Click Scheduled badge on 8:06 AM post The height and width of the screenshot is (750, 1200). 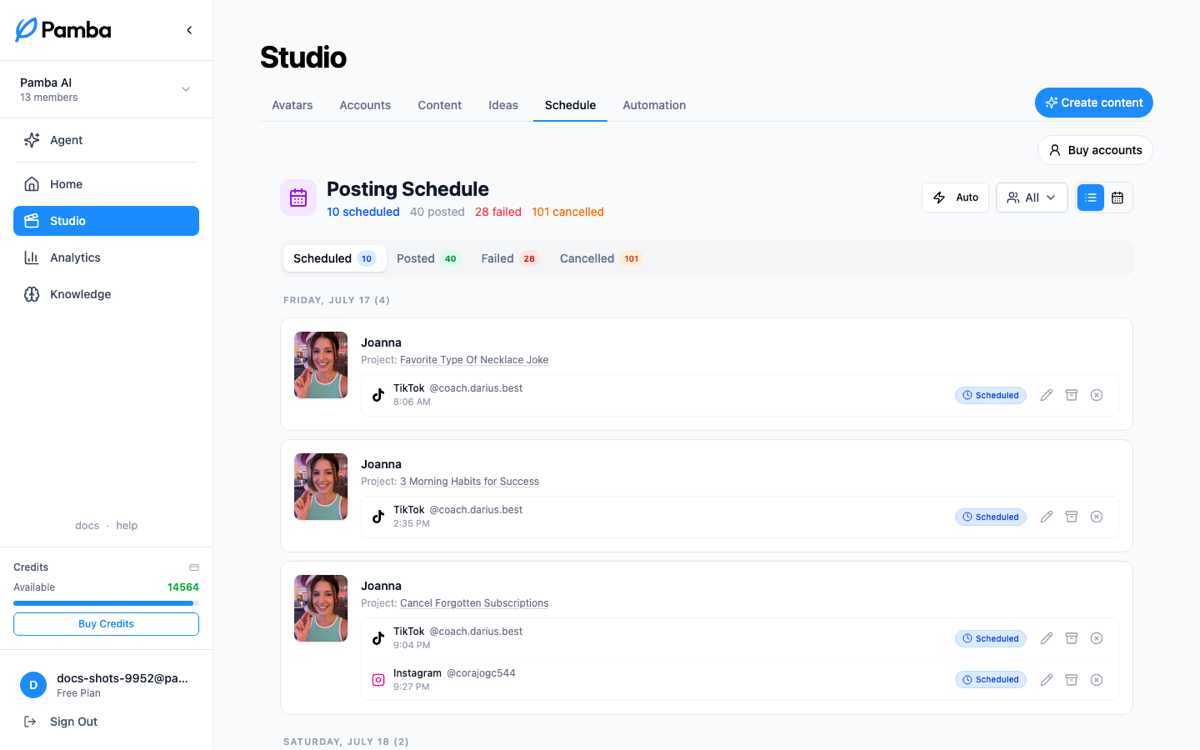(990, 395)
